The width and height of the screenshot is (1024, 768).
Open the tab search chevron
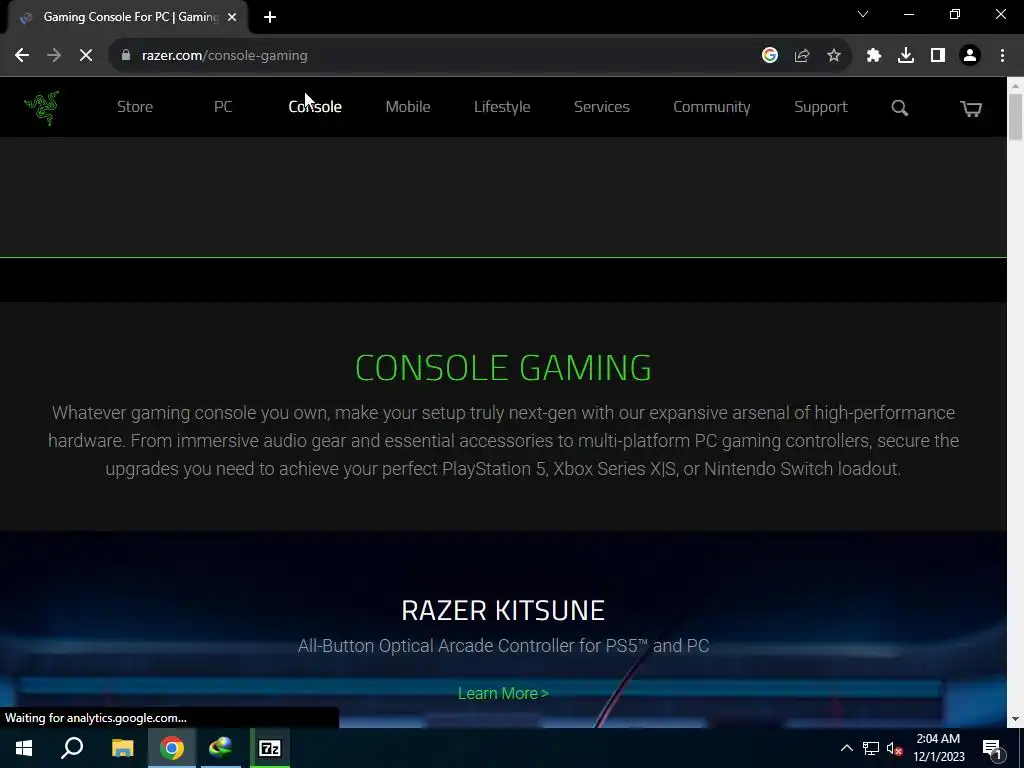(x=863, y=14)
